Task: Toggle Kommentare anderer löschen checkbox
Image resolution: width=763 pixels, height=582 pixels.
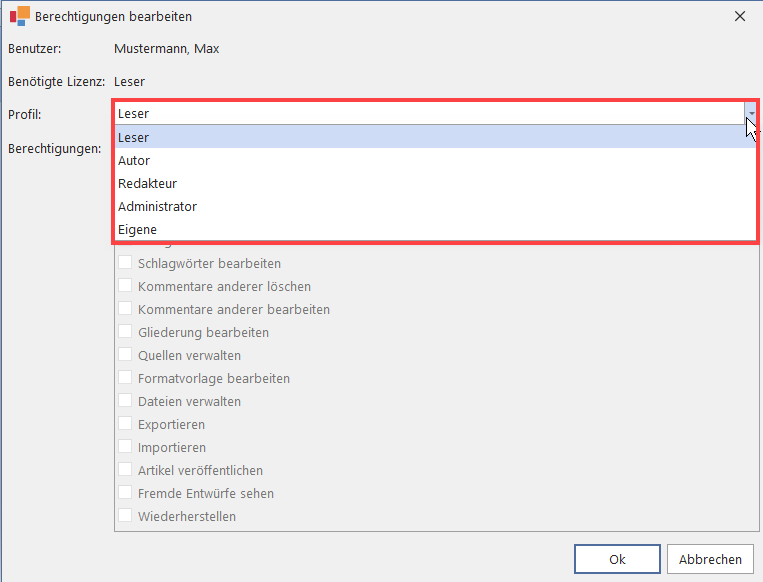Action: 126,287
